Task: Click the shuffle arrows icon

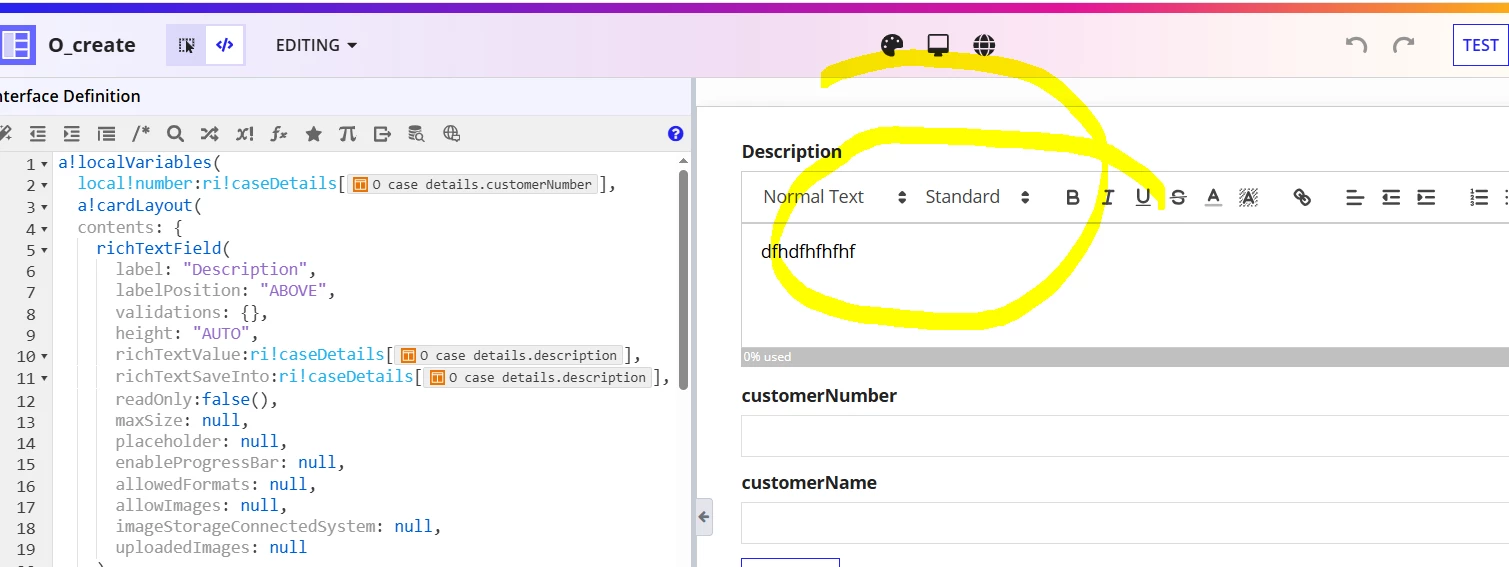Action: tap(209, 133)
